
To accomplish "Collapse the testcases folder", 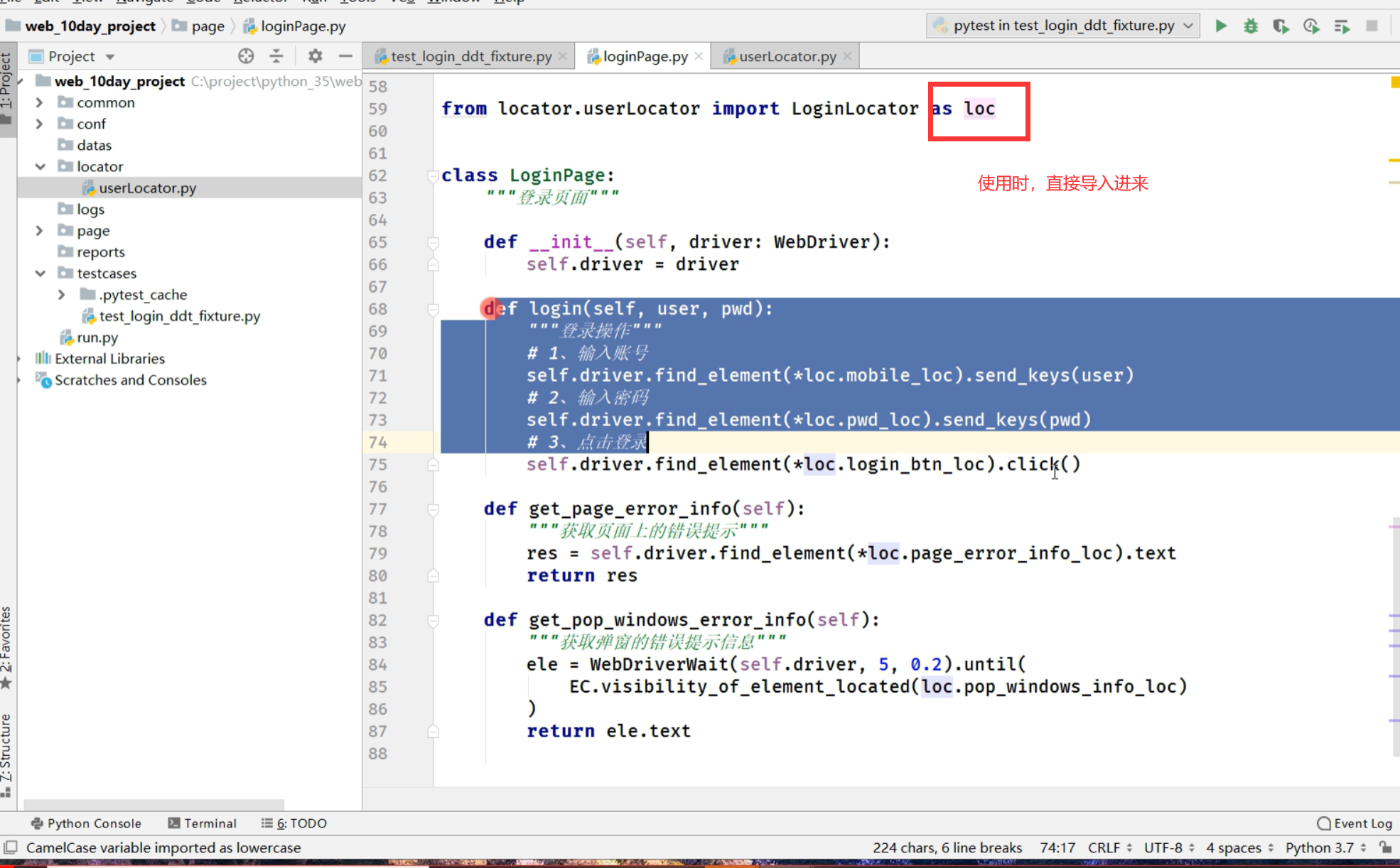I will coord(40,273).
